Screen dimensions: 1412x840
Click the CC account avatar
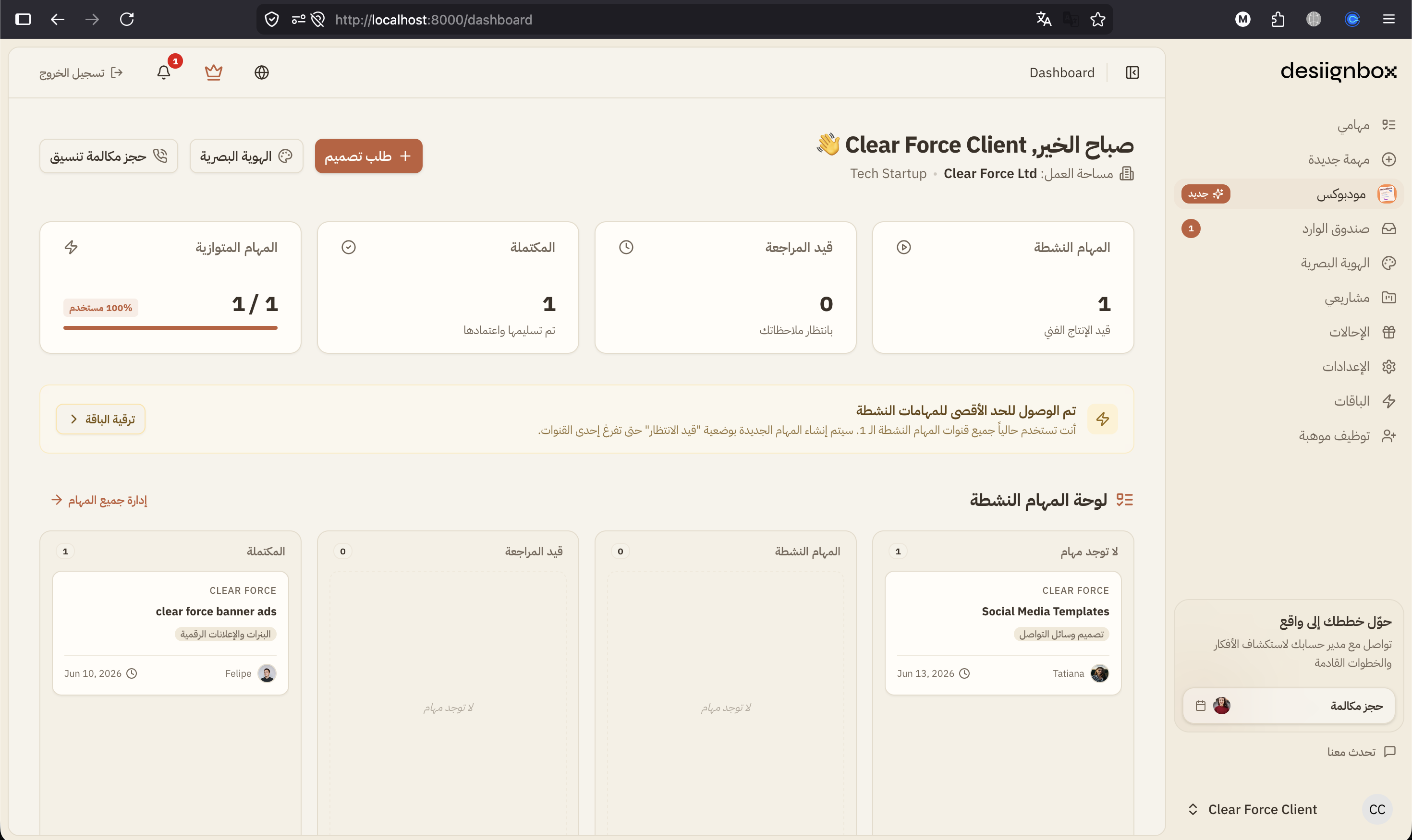click(1377, 809)
